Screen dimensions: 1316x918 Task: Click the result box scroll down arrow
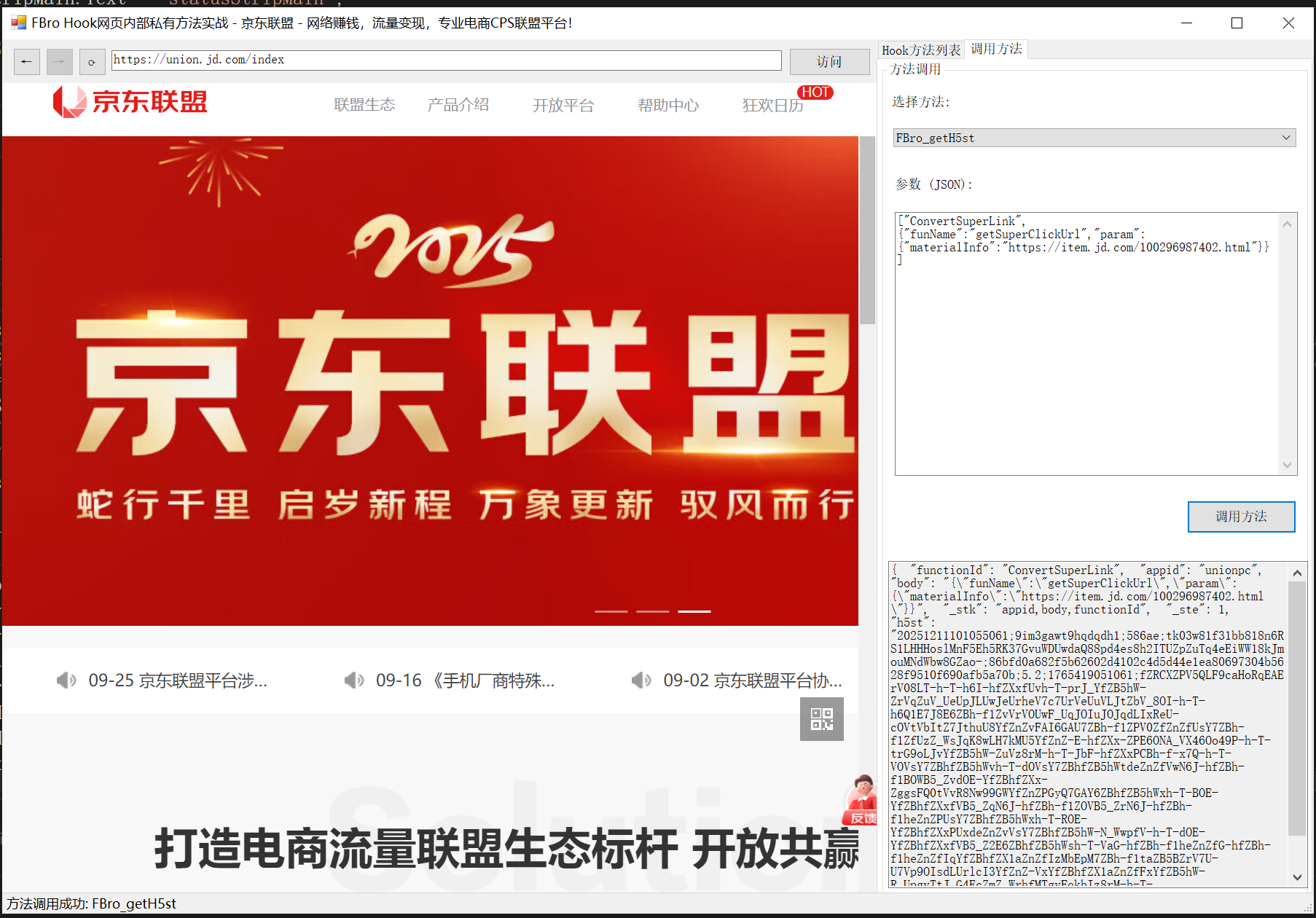pos(1297,877)
